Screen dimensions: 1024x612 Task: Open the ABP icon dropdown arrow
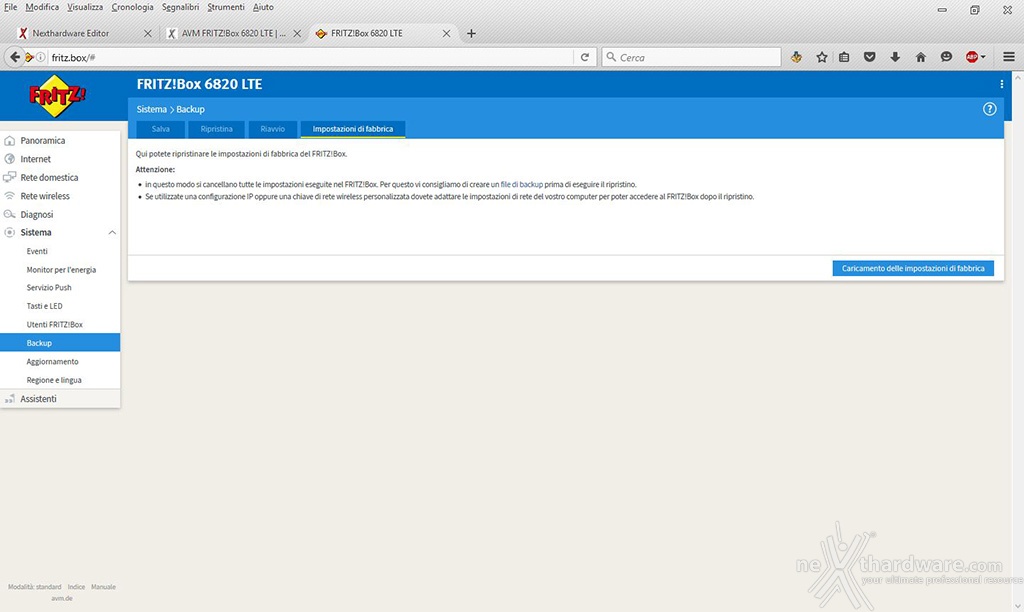point(983,57)
